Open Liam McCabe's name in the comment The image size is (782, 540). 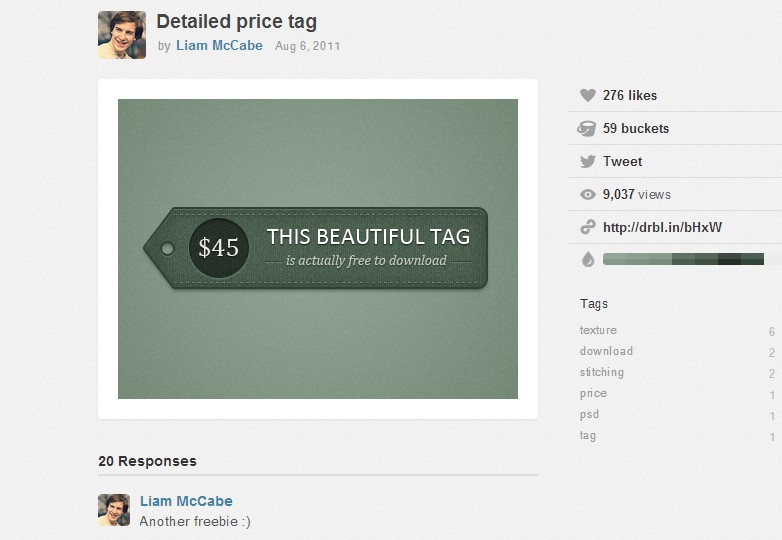click(x=186, y=501)
